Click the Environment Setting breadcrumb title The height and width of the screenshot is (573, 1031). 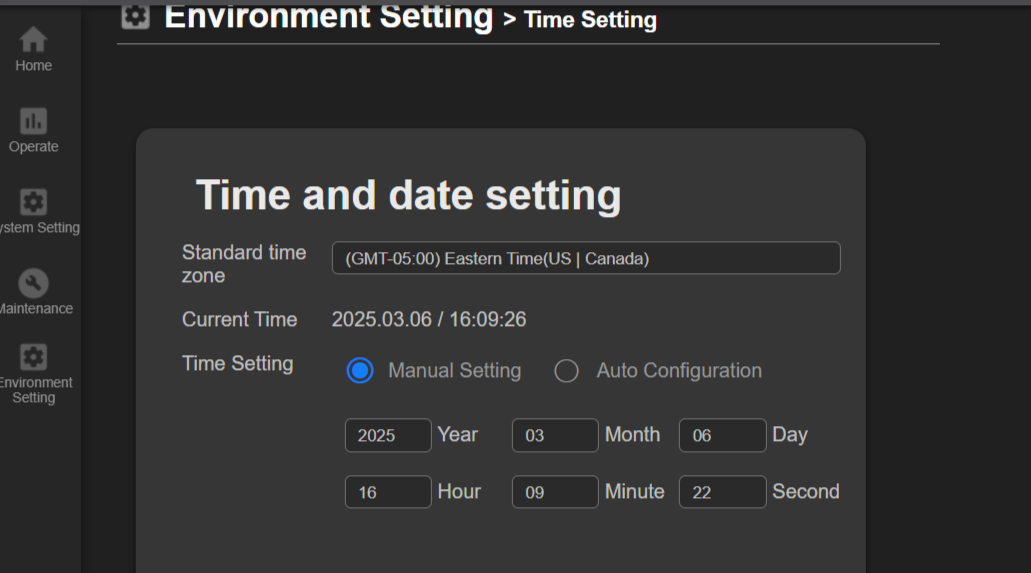click(x=329, y=16)
